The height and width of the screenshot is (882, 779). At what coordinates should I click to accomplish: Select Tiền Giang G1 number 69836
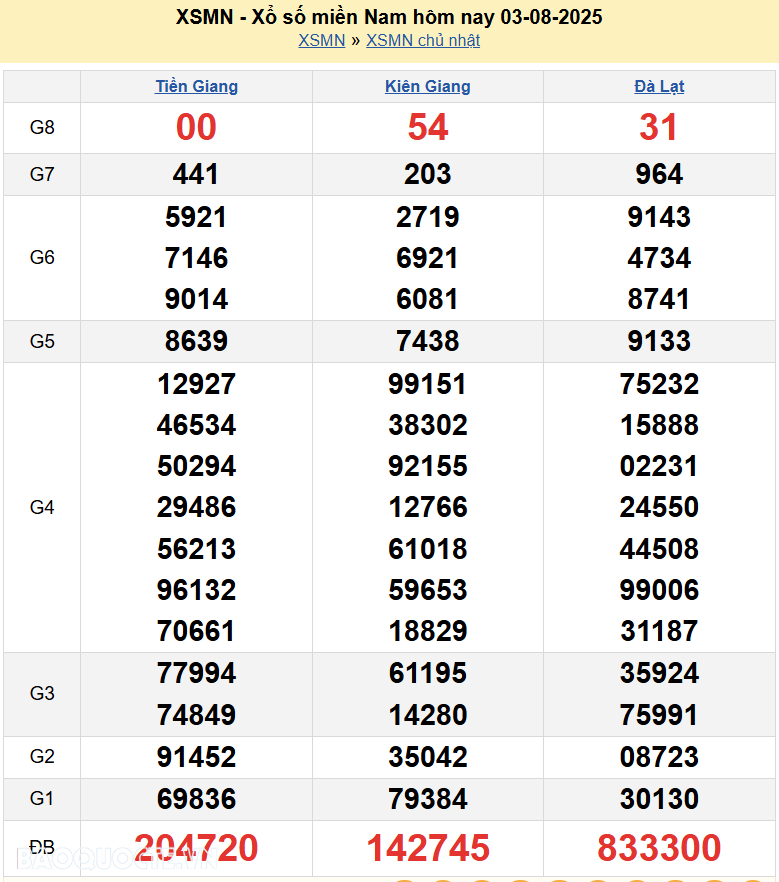[x=196, y=799]
